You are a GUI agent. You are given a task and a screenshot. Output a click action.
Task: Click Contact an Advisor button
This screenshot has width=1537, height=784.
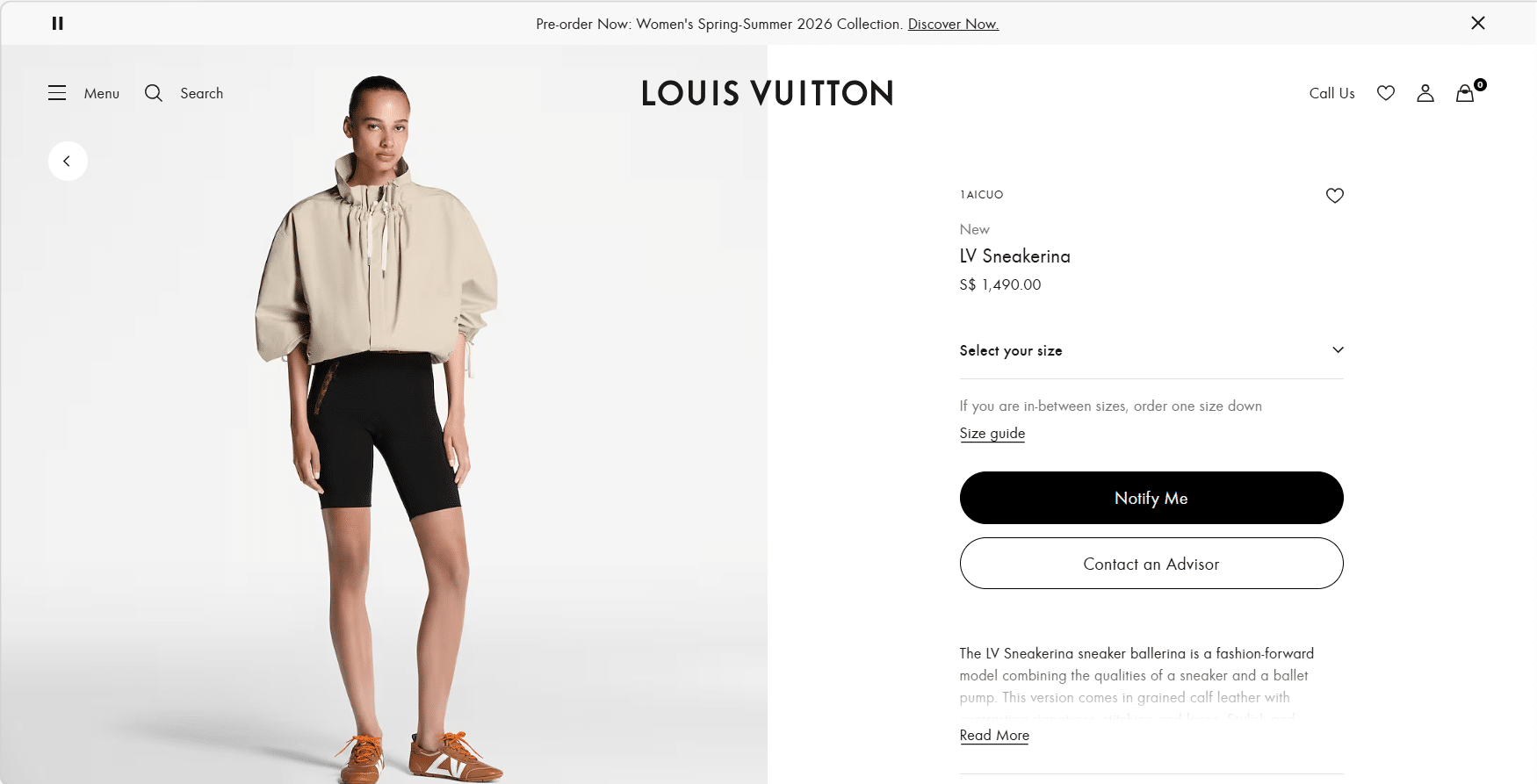tap(1151, 564)
